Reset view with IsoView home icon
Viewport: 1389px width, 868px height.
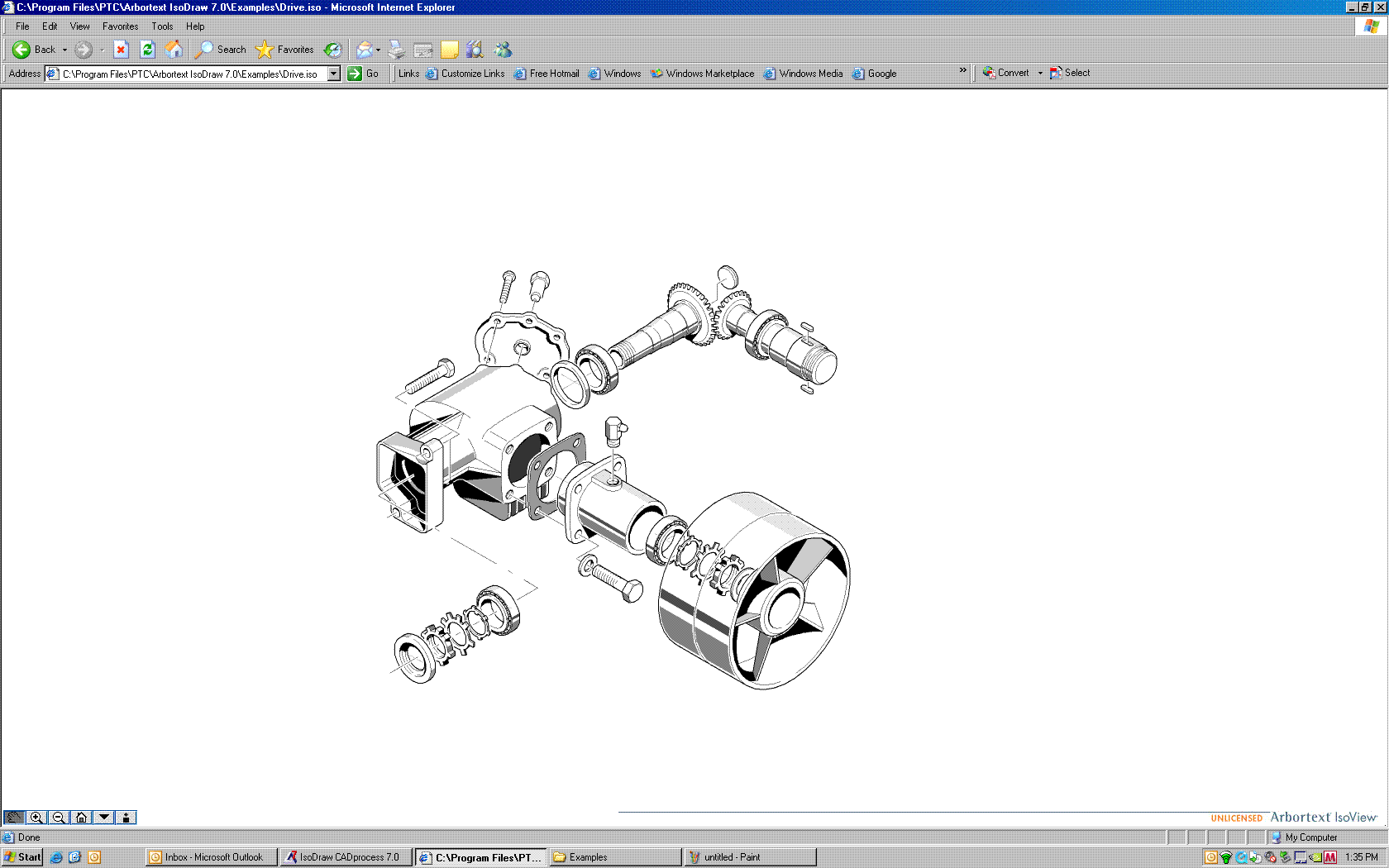[81, 818]
